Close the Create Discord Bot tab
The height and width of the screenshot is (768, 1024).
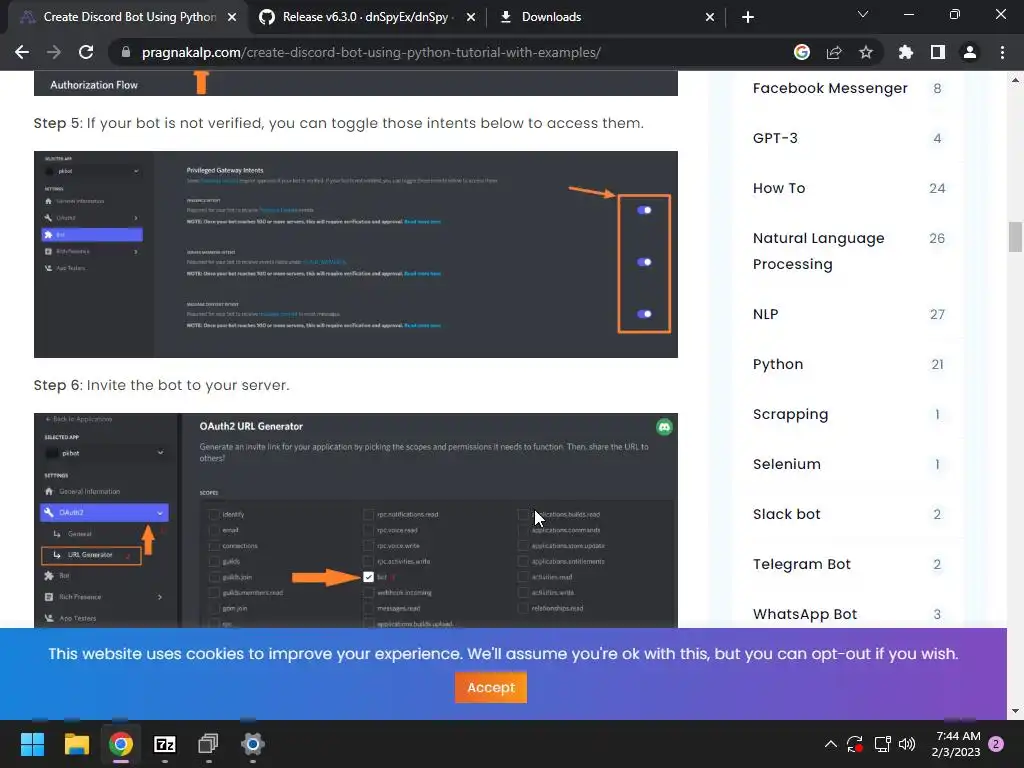point(232,17)
